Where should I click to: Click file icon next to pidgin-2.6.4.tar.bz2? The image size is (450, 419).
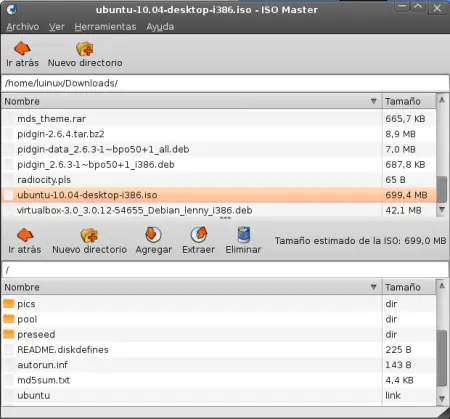tap(9, 134)
